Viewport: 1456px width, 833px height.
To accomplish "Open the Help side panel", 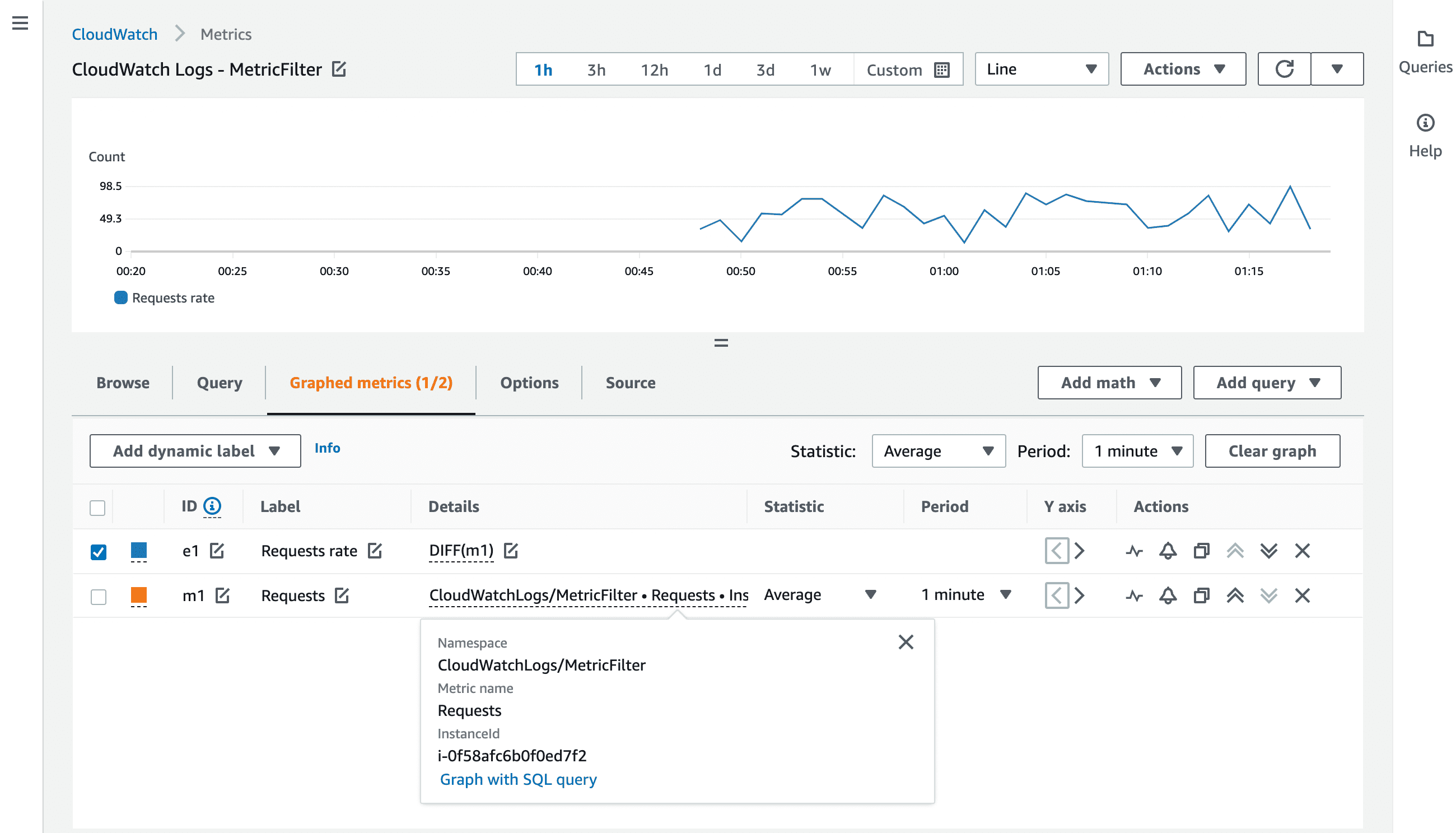I will click(x=1425, y=136).
